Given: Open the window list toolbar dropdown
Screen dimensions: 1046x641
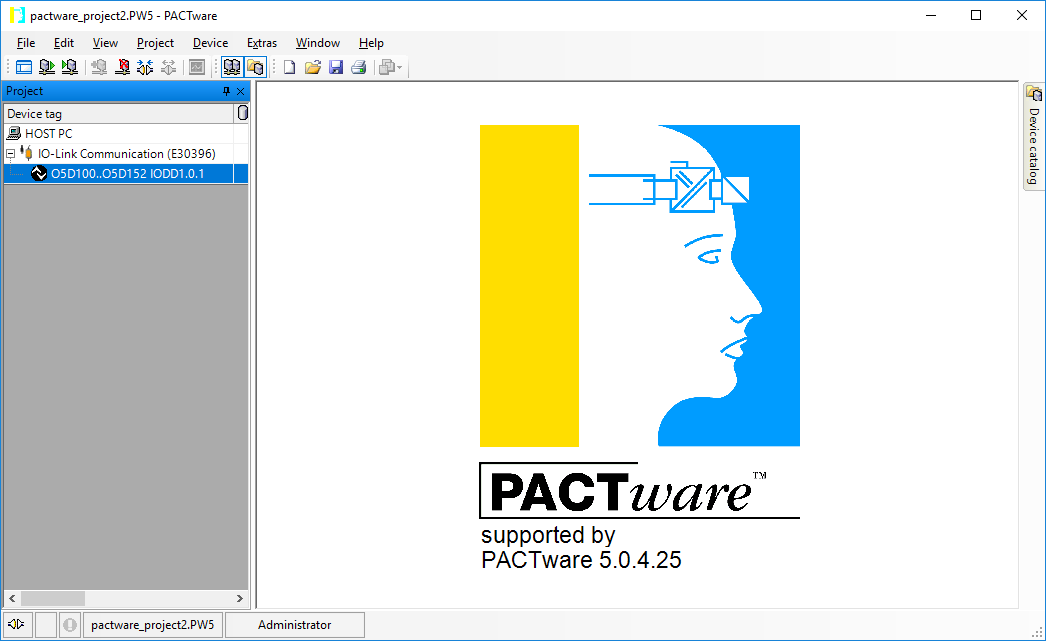Looking at the screenshot, I should point(390,67).
